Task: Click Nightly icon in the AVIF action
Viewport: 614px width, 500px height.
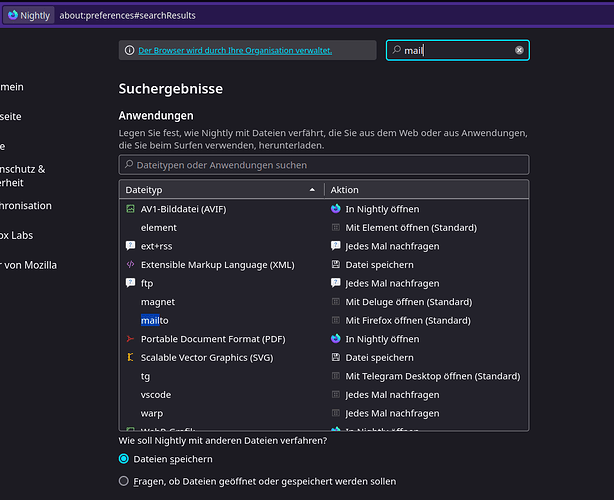Action: pos(336,209)
